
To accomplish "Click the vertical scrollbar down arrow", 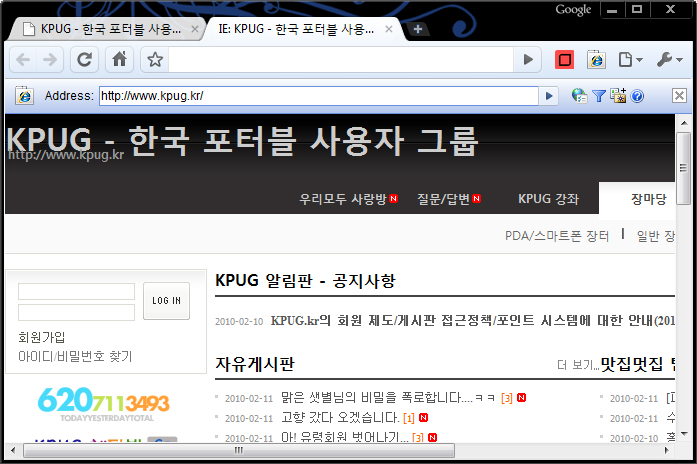I will tap(684, 434).
